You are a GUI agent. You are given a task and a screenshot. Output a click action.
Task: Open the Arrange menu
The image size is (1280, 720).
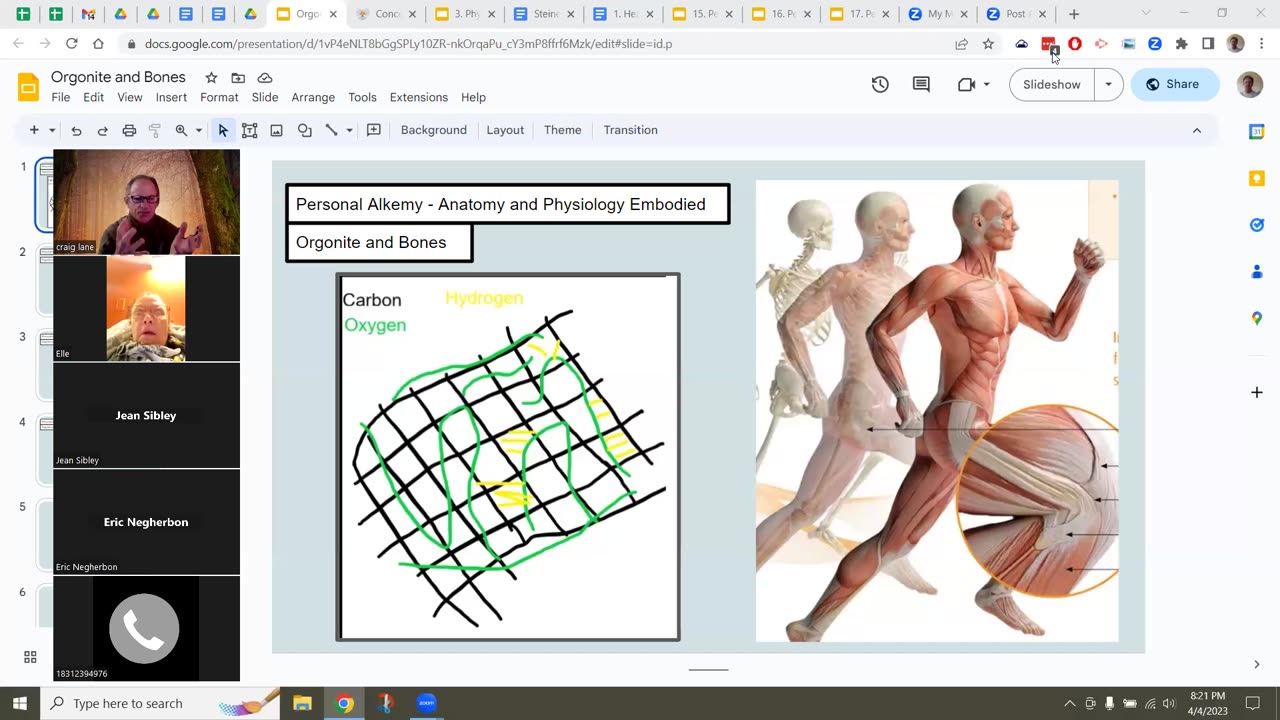point(313,97)
